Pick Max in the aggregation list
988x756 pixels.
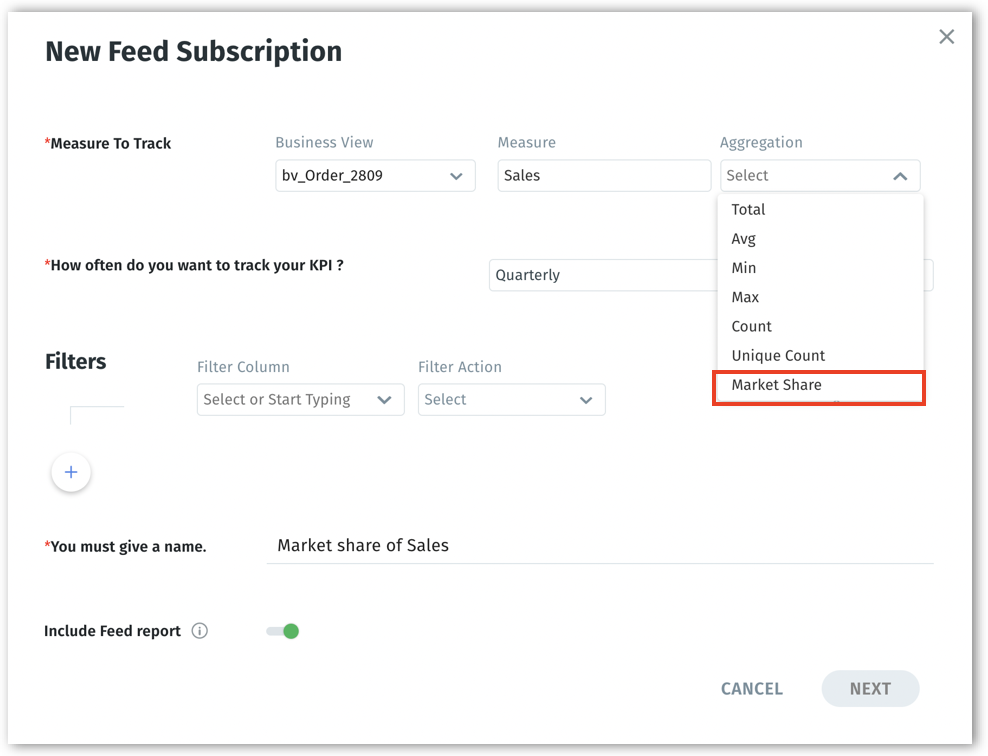[745, 297]
